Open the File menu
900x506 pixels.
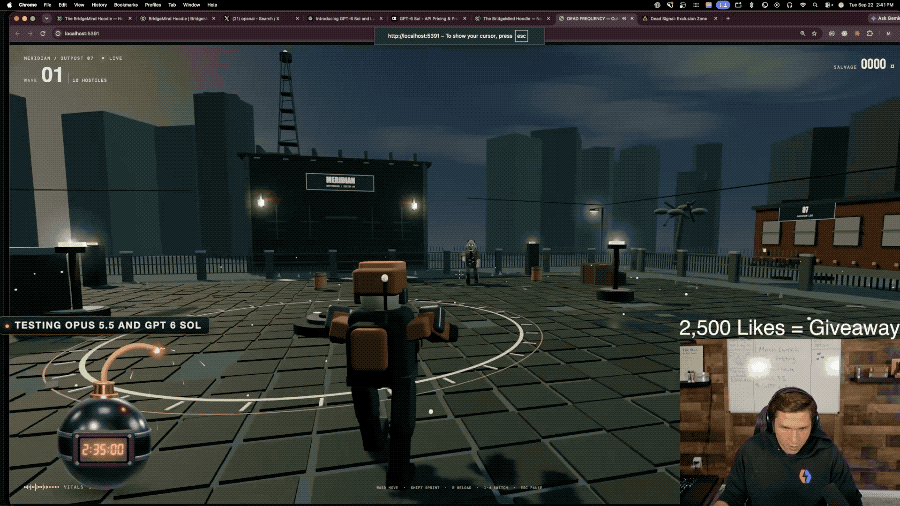(47, 5)
